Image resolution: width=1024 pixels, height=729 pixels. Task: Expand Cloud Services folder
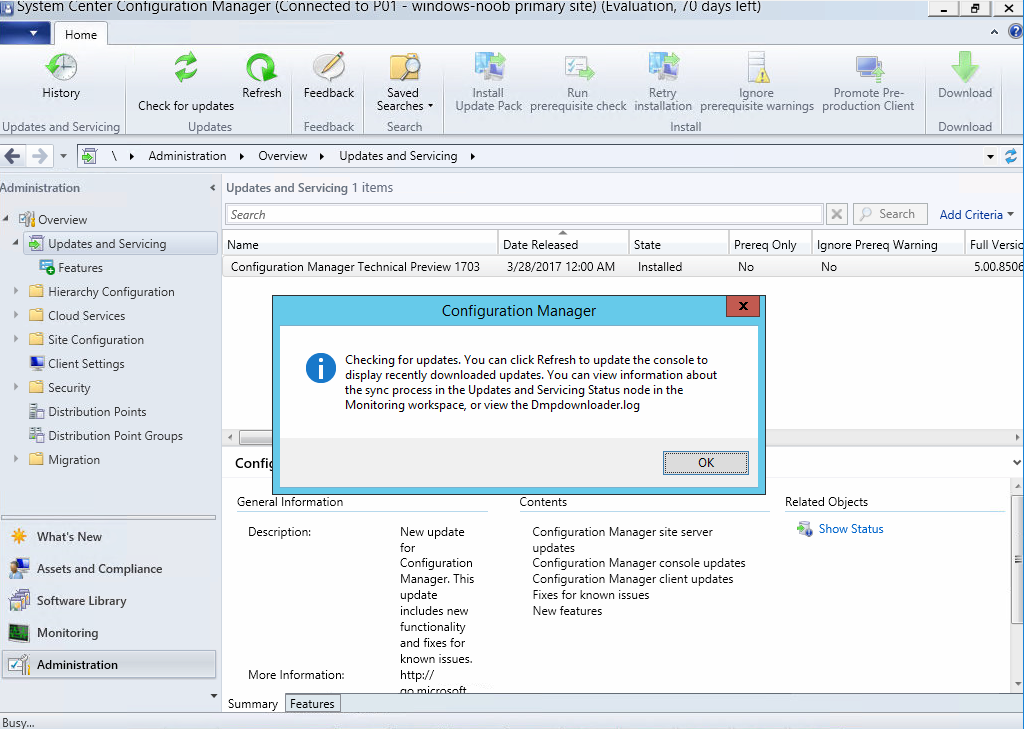[x=16, y=316]
